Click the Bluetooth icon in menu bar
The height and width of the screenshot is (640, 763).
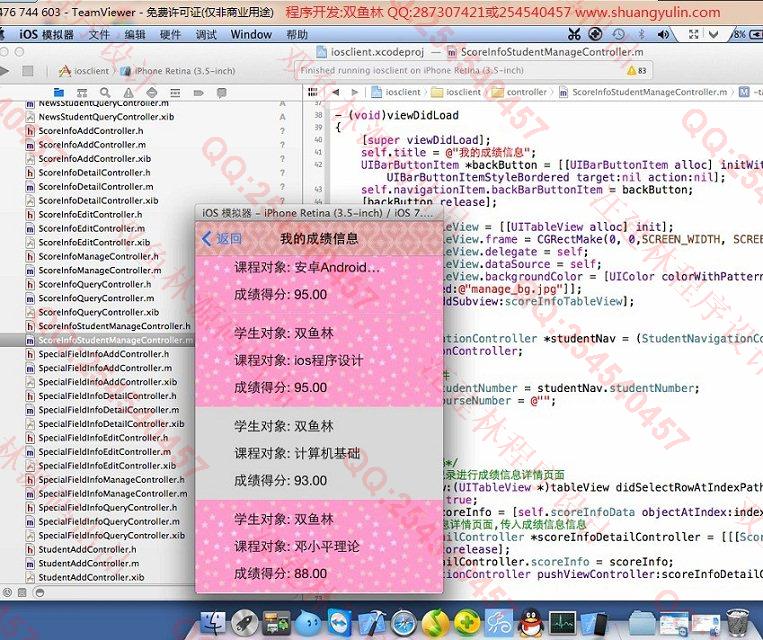(x=640, y=34)
